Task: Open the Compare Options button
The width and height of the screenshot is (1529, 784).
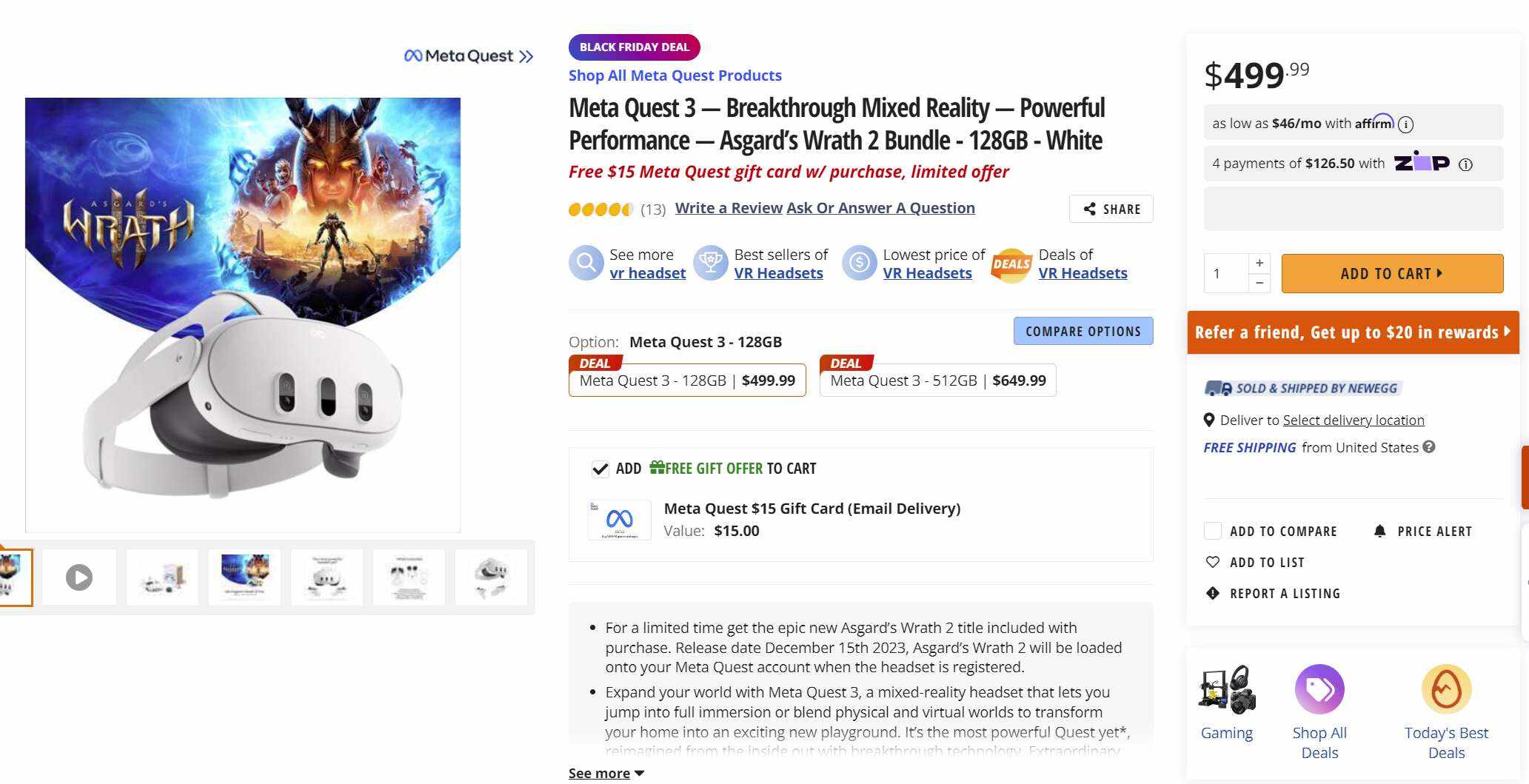Action: coord(1083,331)
